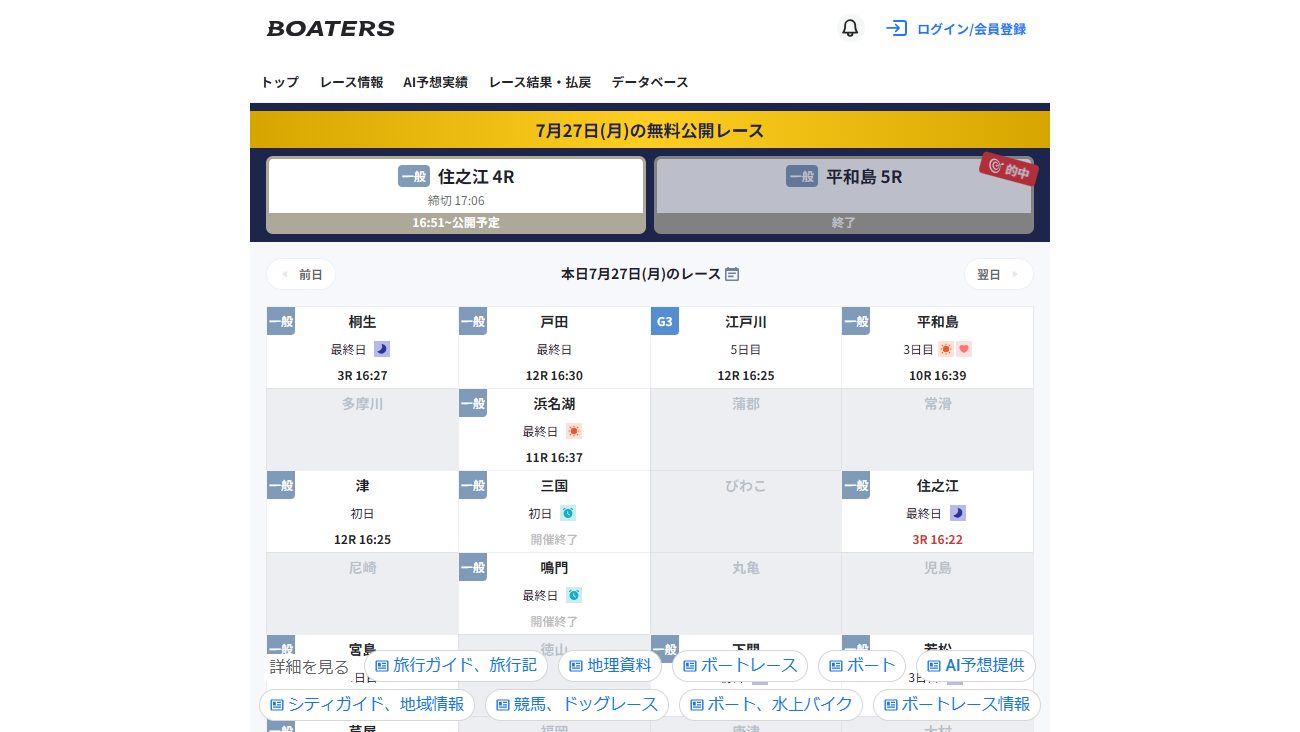
Task: Click the 一般 badge on 桐生 cell
Action: (281, 321)
